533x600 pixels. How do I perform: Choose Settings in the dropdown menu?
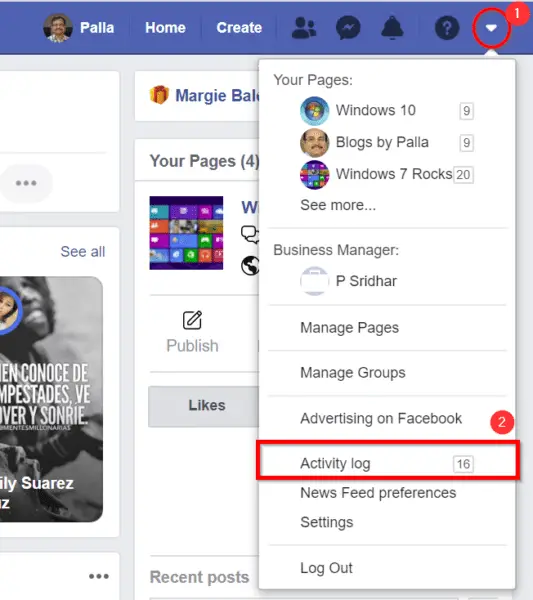pyautogui.click(x=326, y=522)
